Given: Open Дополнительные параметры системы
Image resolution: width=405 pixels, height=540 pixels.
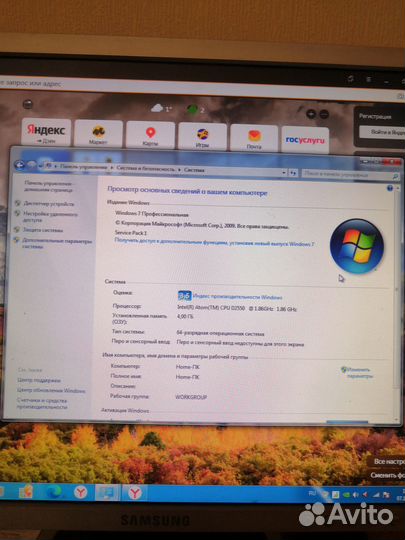Looking at the screenshot, I should [x=57, y=243].
